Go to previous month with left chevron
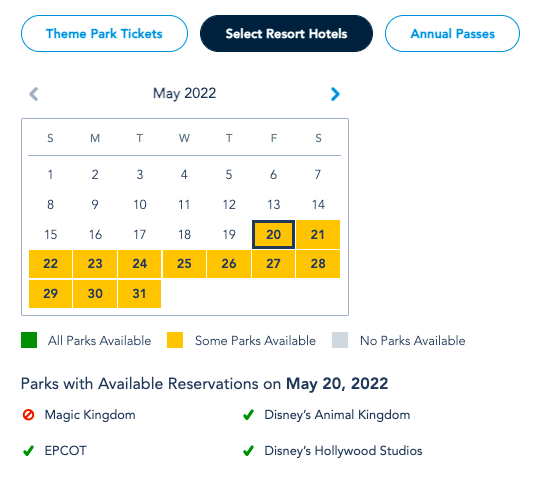The image size is (540, 485). (x=33, y=94)
